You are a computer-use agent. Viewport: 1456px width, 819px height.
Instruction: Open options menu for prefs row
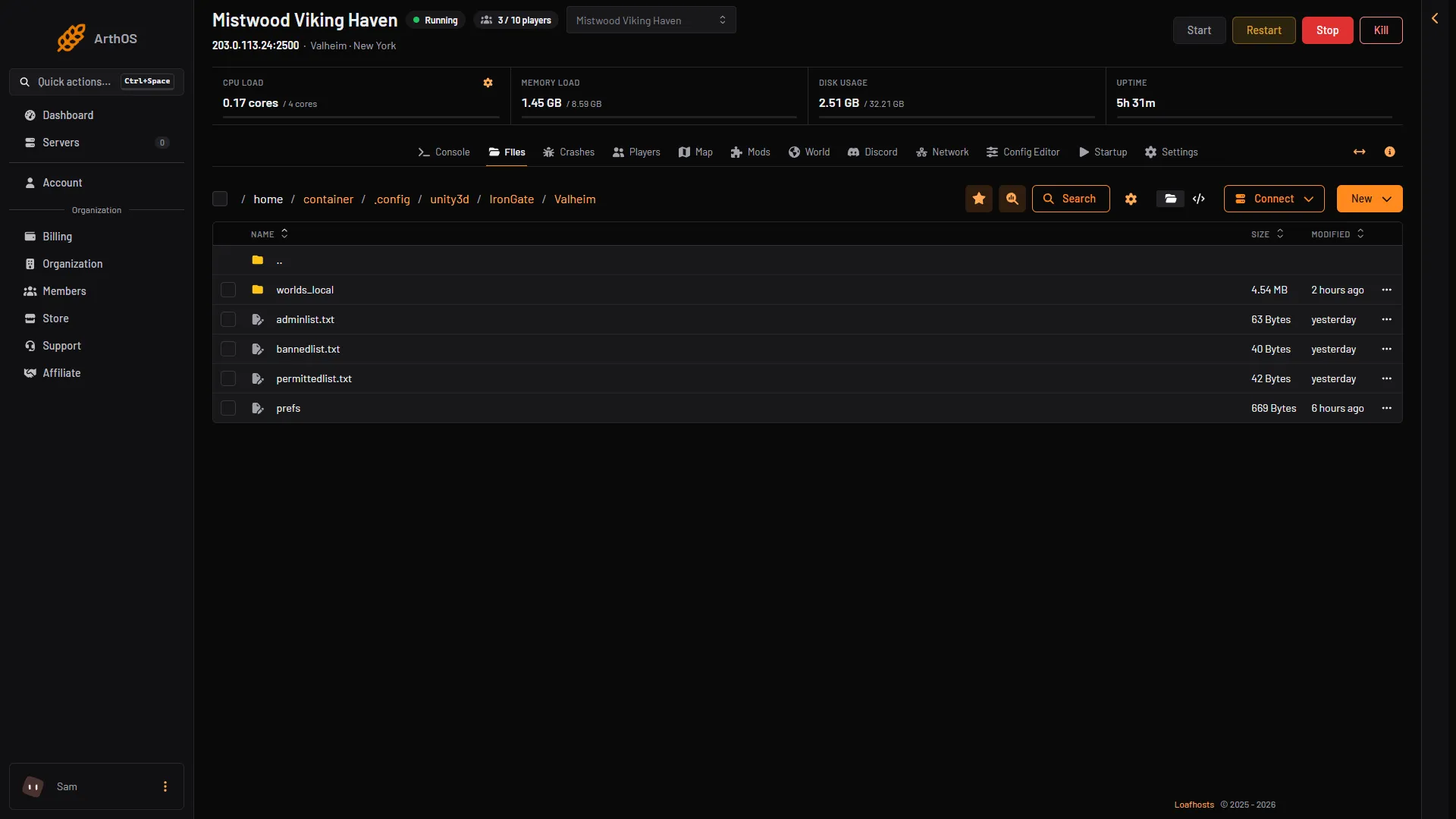[1387, 408]
